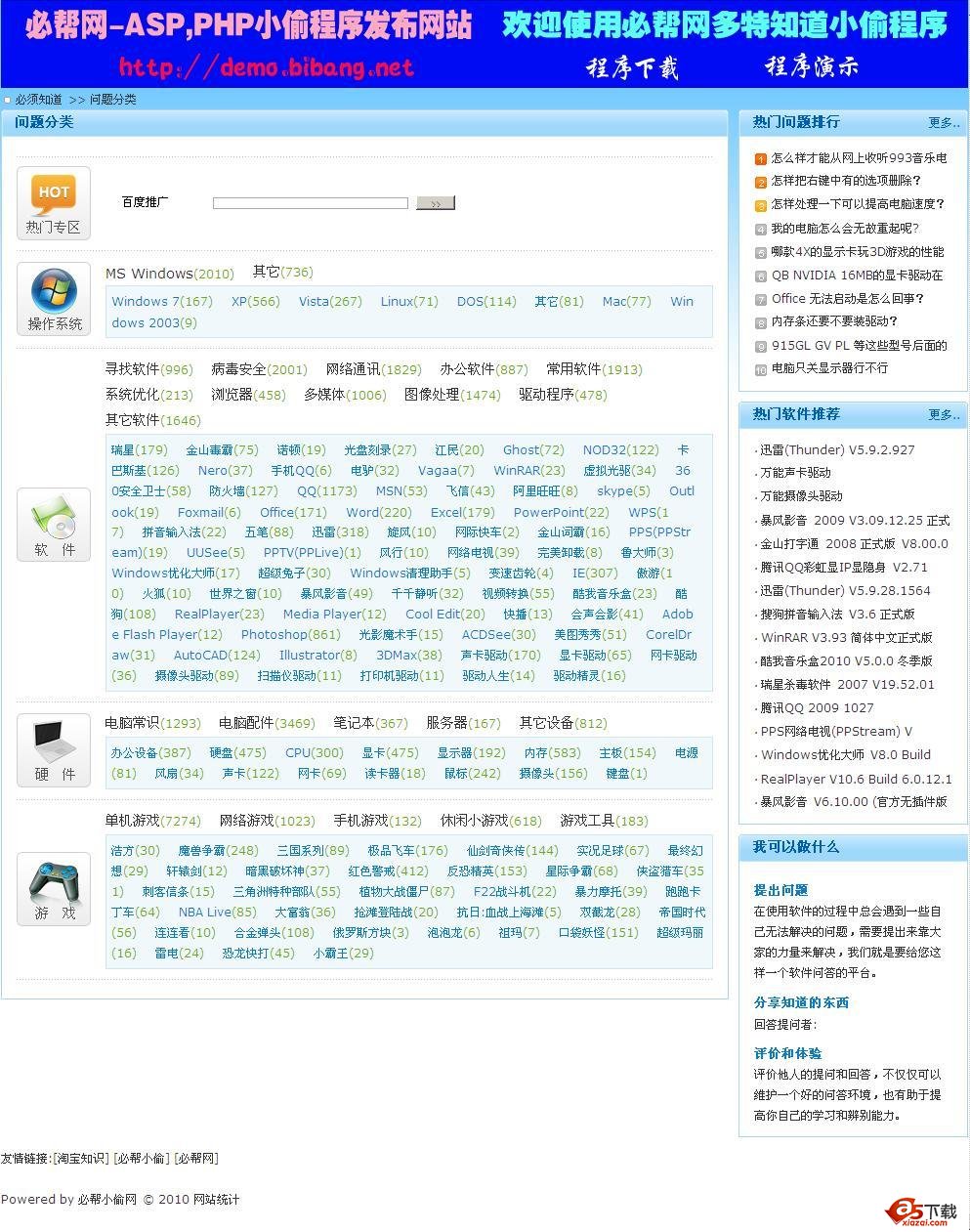The image size is (970, 1232).
Task: Open AutoCAD(124) software link
Action: point(217,656)
